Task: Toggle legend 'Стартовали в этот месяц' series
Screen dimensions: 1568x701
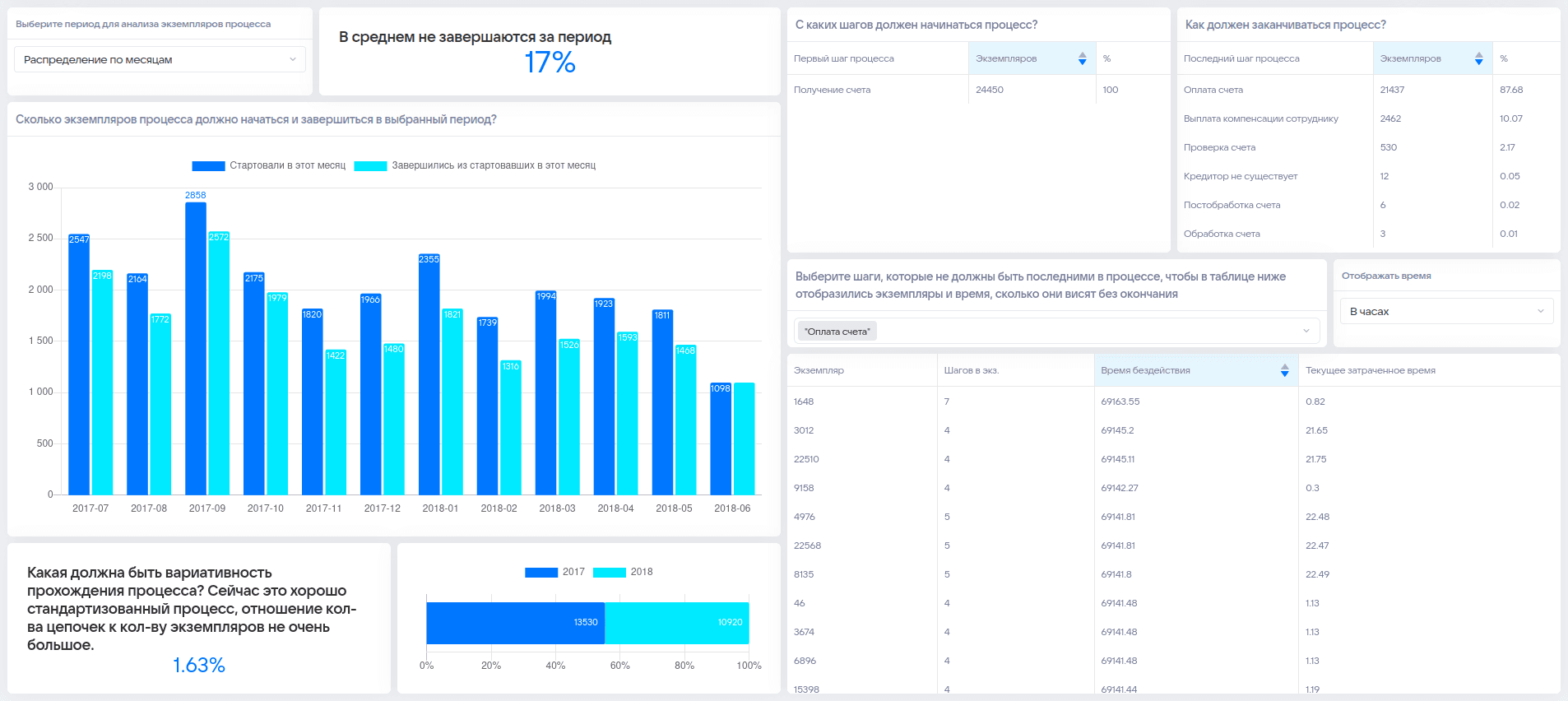Action: [269, 165]
